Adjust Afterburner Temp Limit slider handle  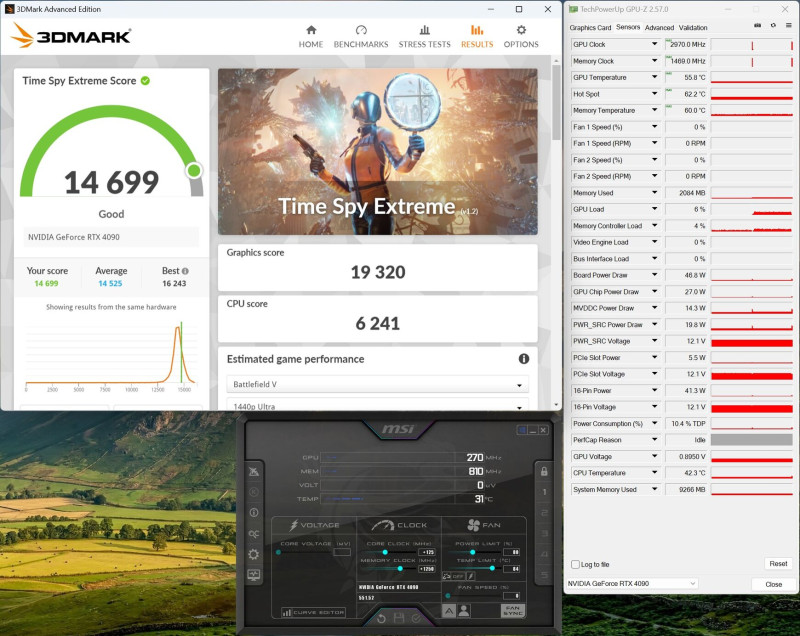(x=492, y=568)
